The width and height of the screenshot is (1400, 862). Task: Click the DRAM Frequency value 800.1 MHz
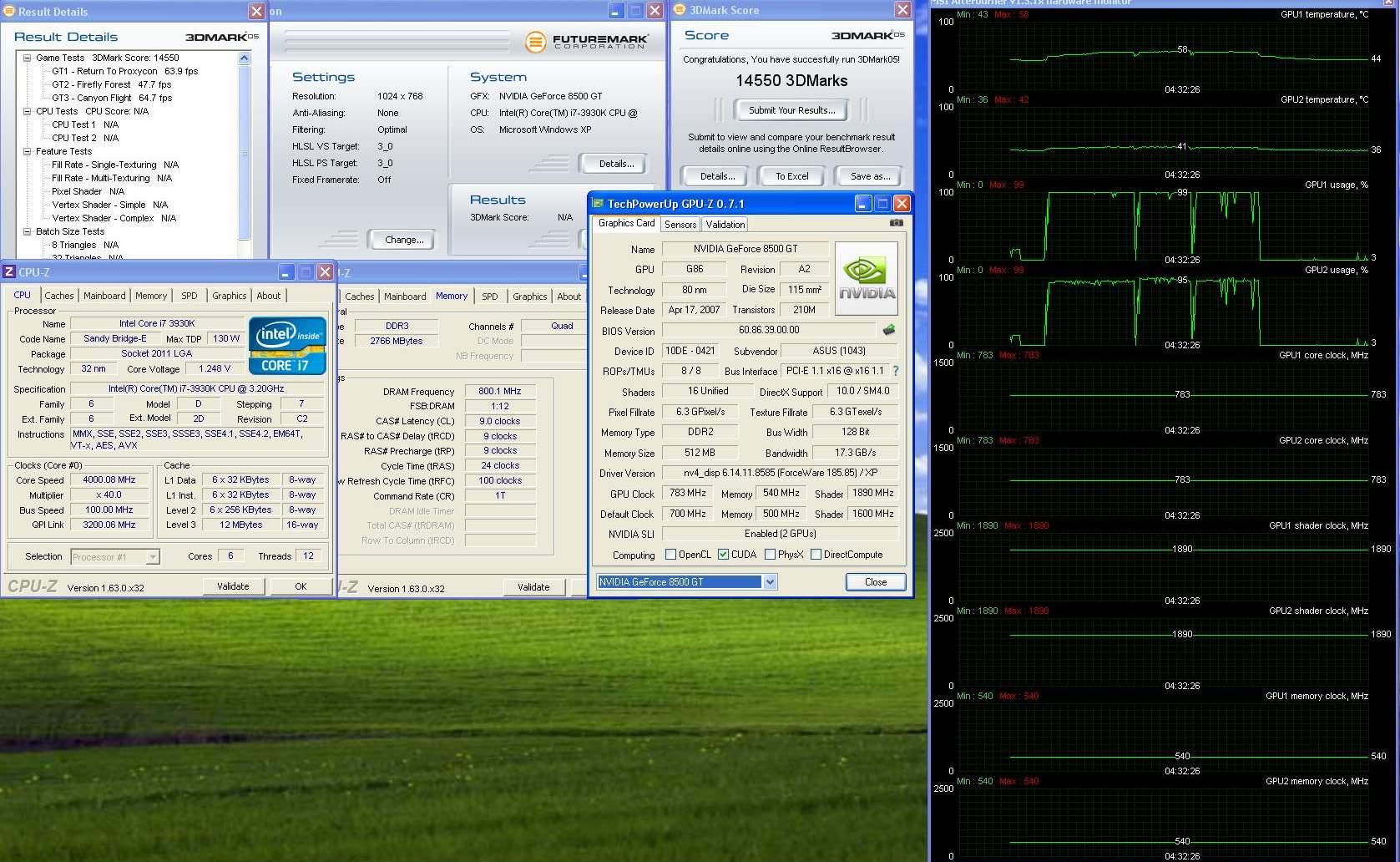pyautogui.click(x=499, y=391)
